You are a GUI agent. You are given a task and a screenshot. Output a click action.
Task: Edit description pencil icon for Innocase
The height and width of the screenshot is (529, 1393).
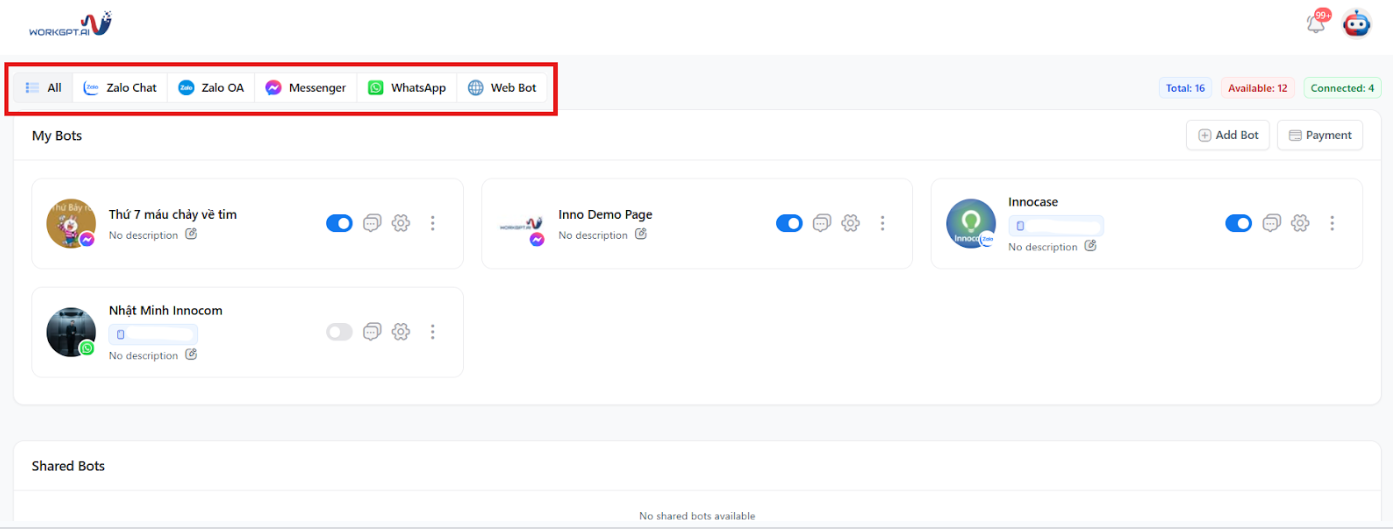[1090, 246]
